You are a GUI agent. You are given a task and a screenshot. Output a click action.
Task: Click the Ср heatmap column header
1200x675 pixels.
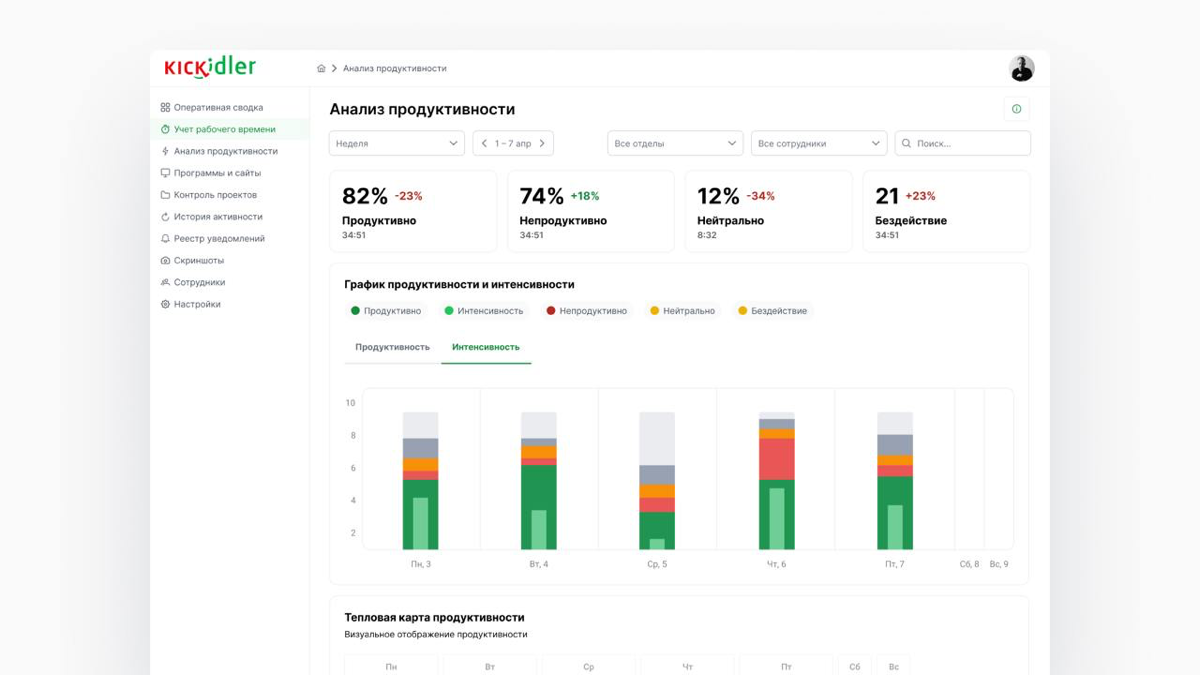588,666
